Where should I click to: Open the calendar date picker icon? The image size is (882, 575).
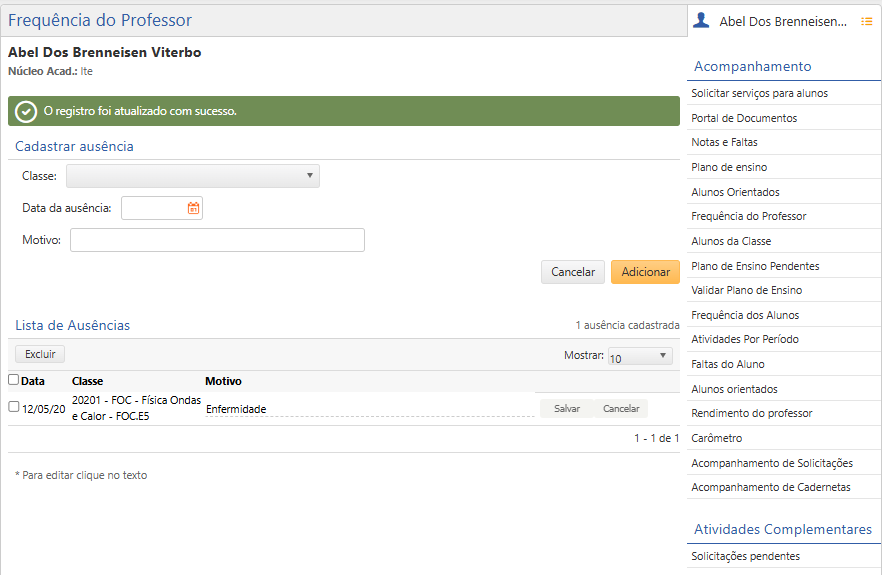point(193,208)
